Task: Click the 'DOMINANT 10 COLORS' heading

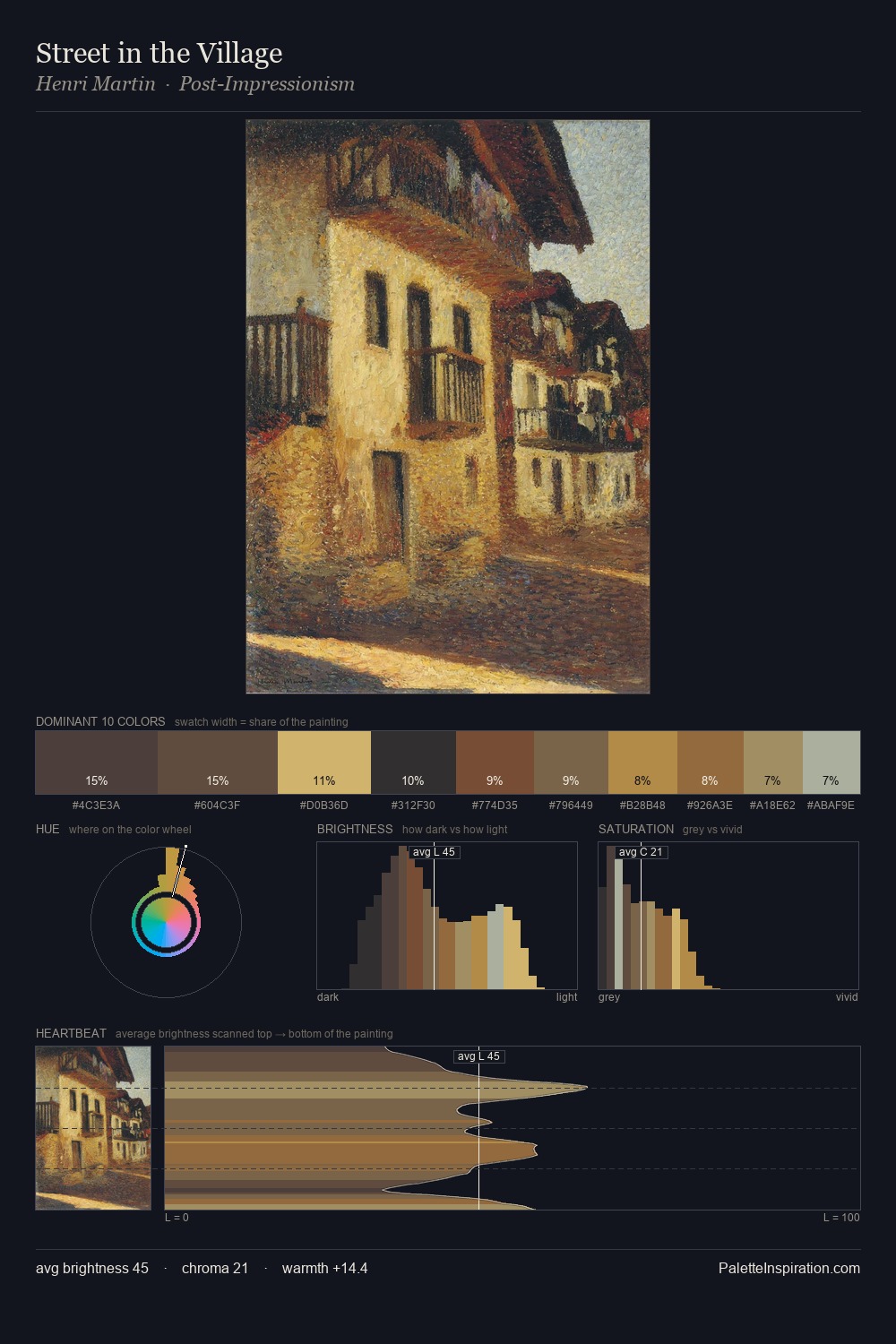Action: pos(100,721)
